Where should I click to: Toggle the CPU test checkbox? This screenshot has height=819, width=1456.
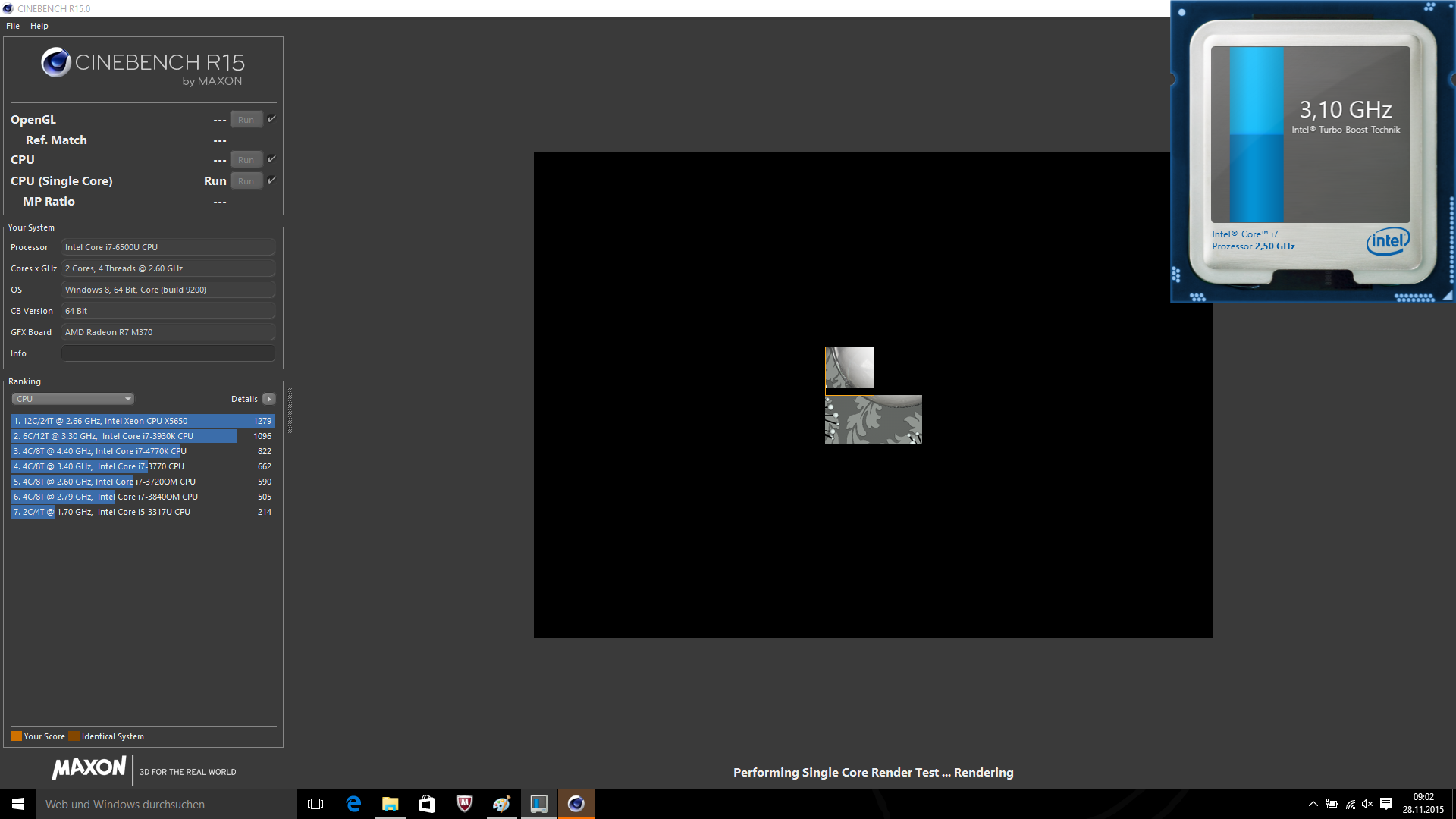pyautogui.click(x=271, y=159)
